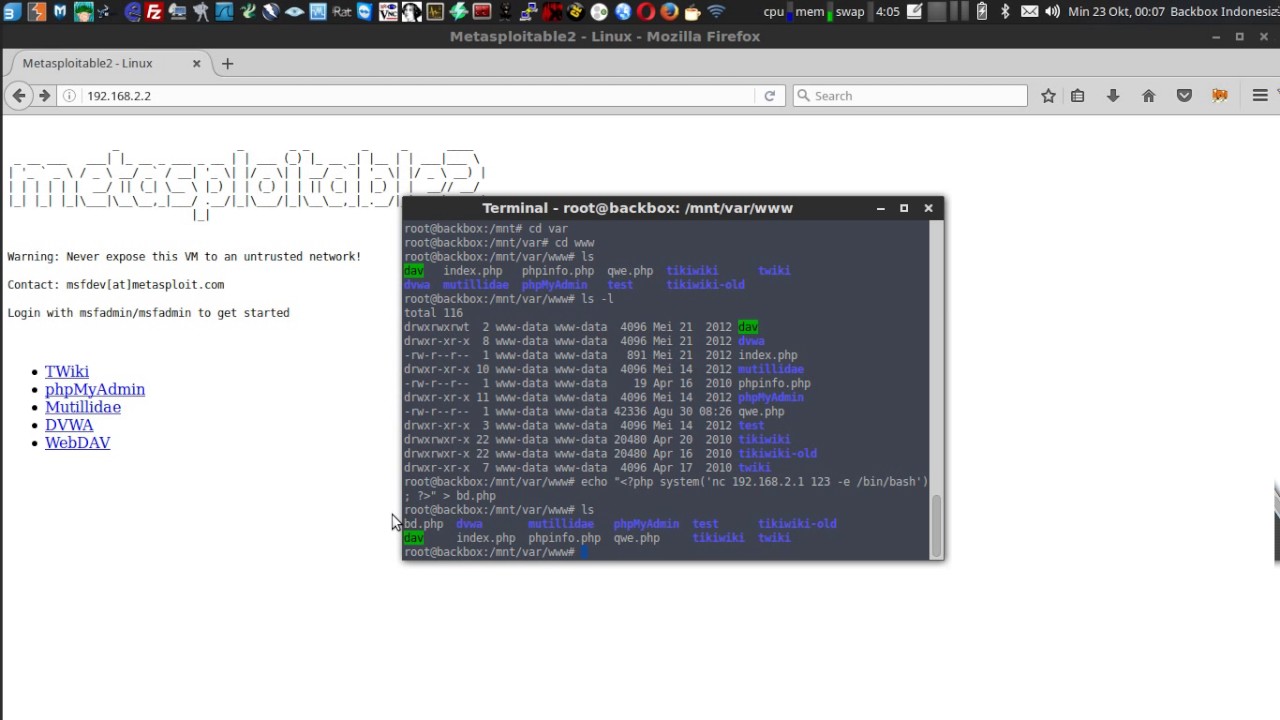Click the mem monitor in top panel
1280x720 pixels.
(813, 12)
